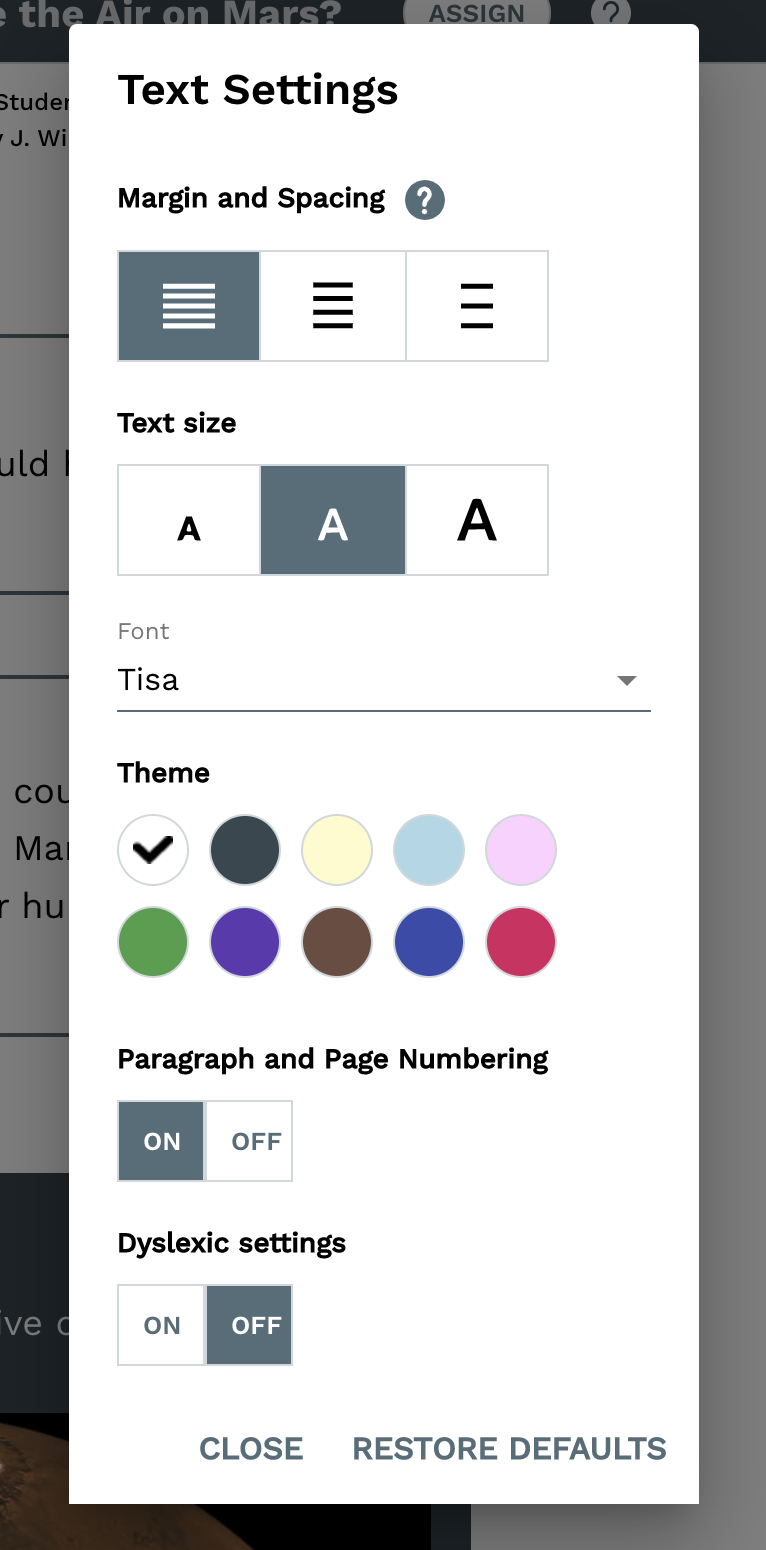Open the Font dropdown showing Tisa
This screenshot has width=766, height=1550.
click(x=384, y=680)
